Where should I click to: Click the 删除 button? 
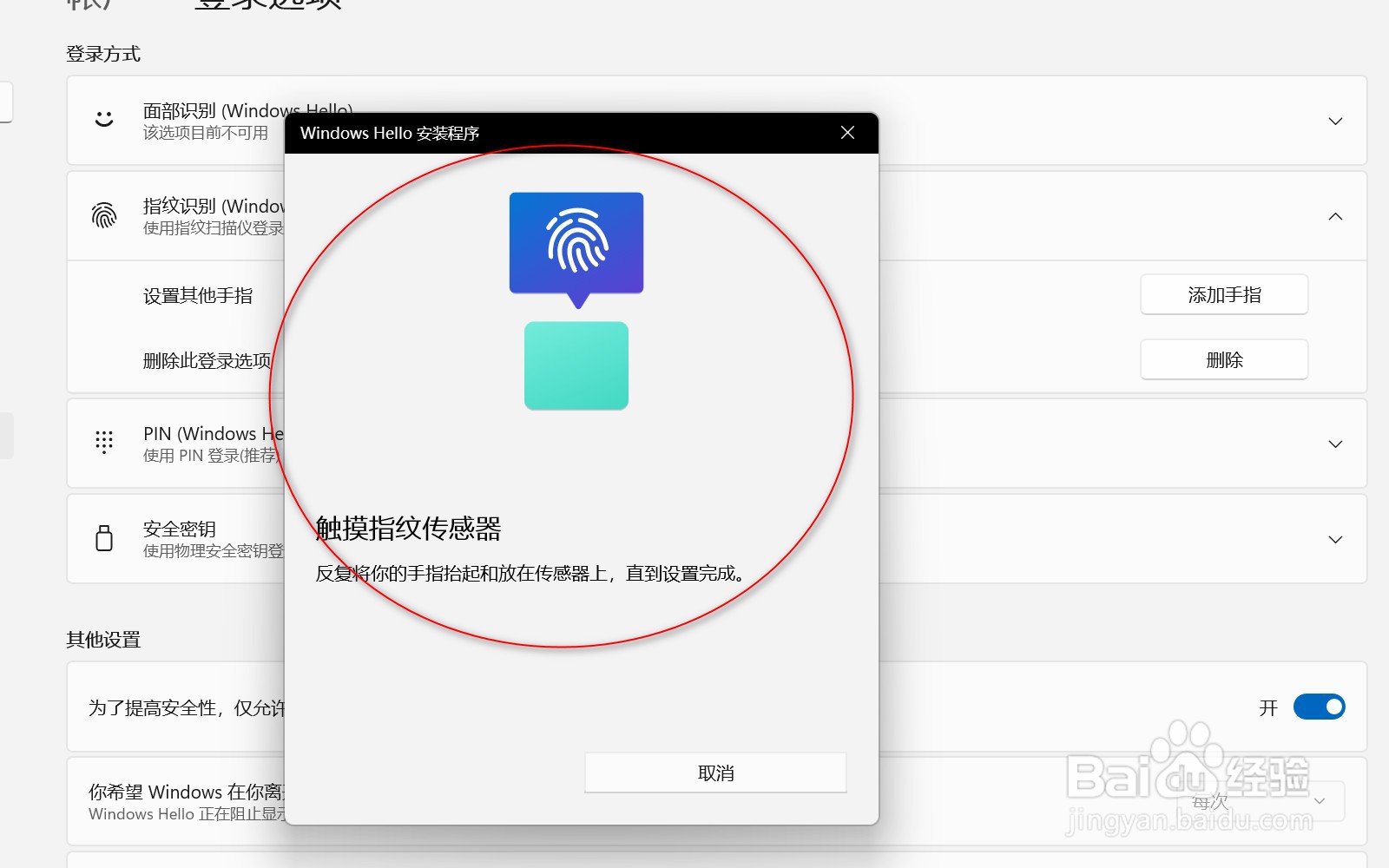[x=1224, y=359]
